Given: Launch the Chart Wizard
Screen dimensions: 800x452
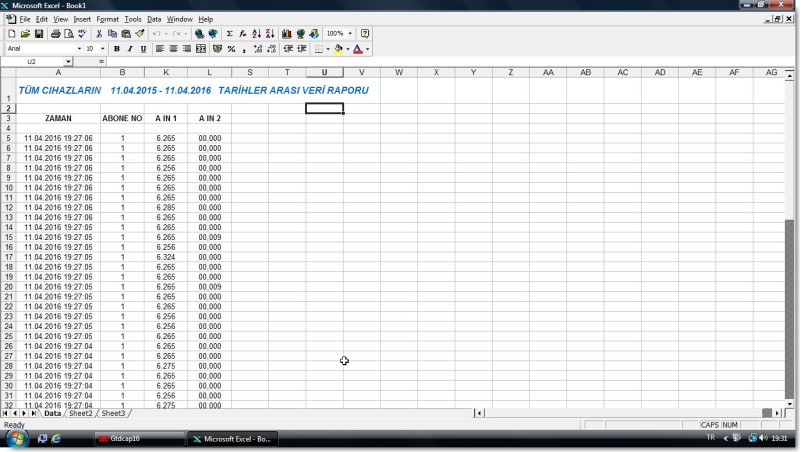Looking at the screenshot, I should 287,34.
